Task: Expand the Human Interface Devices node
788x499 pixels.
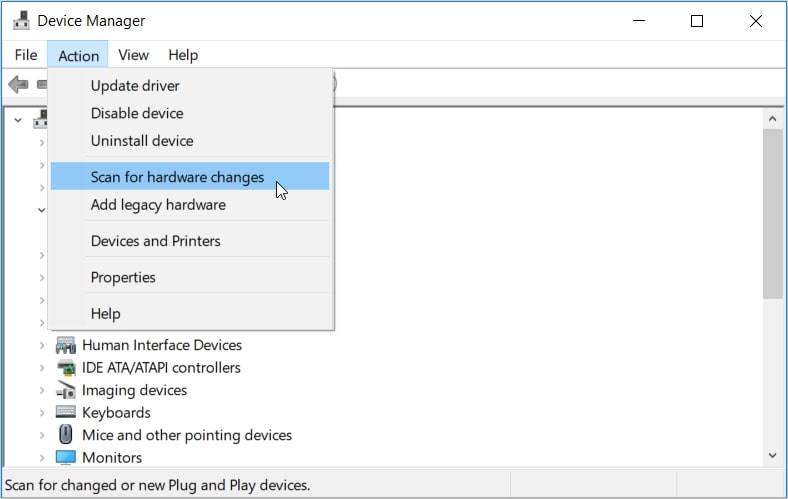Action: pos(42,345)
